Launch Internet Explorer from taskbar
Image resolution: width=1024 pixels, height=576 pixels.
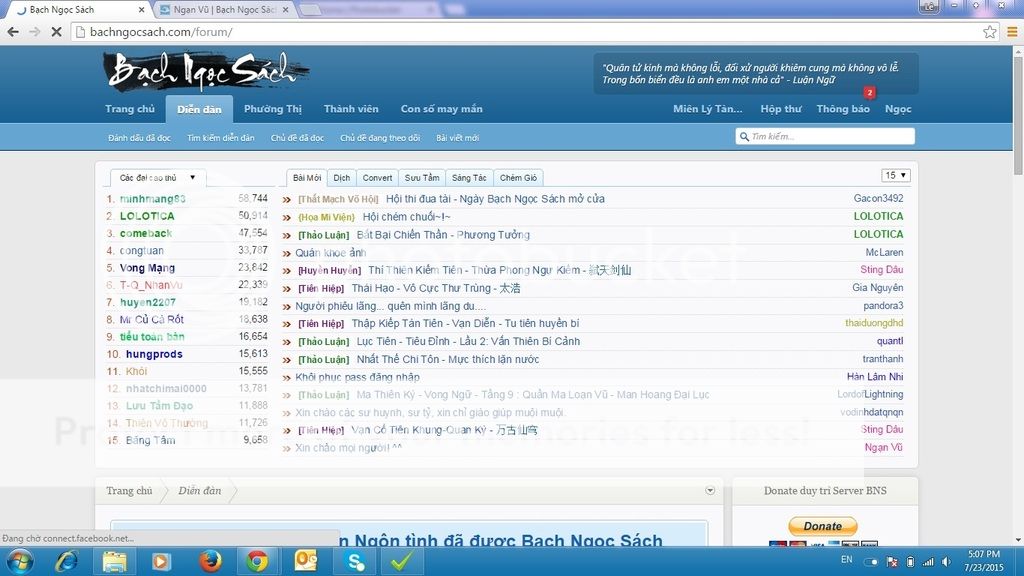click(x=67, y=561)
